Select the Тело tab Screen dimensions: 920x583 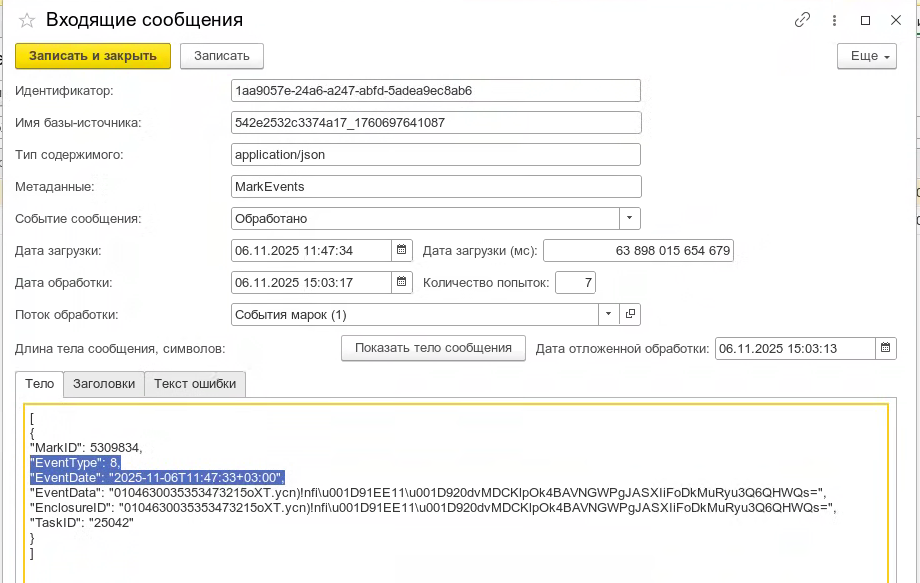click(x=40, y=384)
